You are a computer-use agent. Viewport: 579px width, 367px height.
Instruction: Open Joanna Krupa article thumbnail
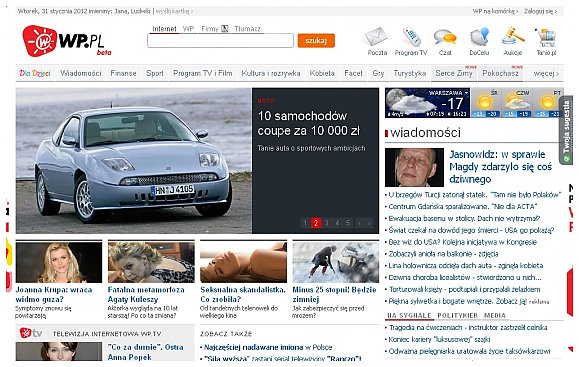59,262
